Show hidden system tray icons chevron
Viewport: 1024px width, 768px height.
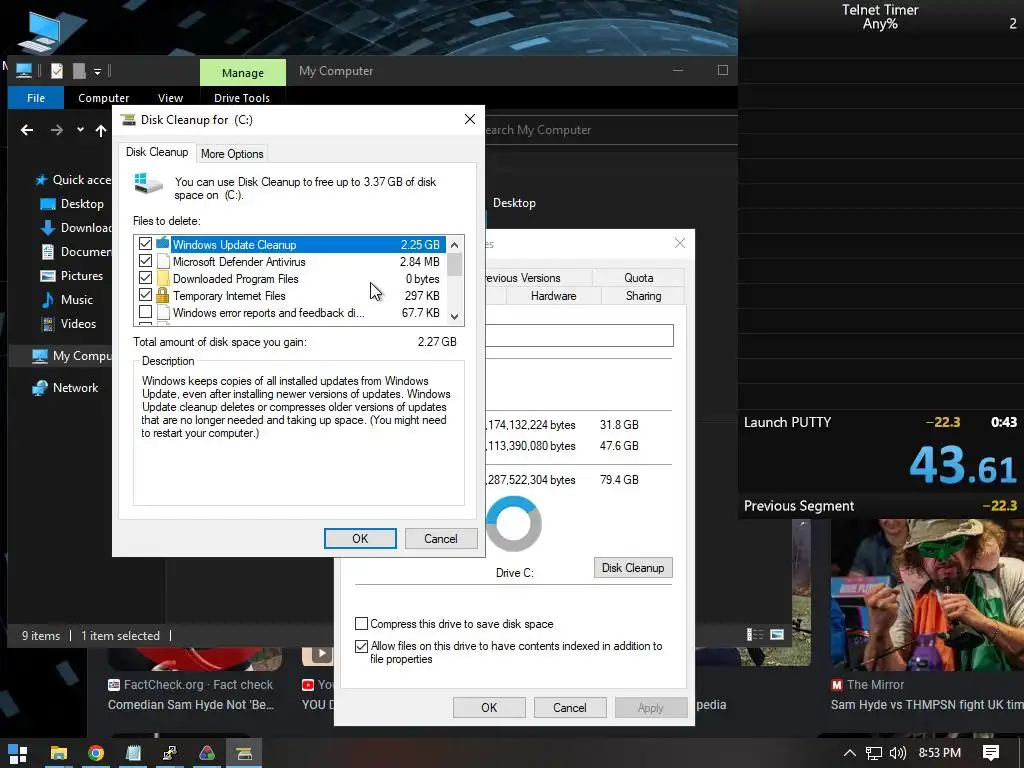point(850,753)
